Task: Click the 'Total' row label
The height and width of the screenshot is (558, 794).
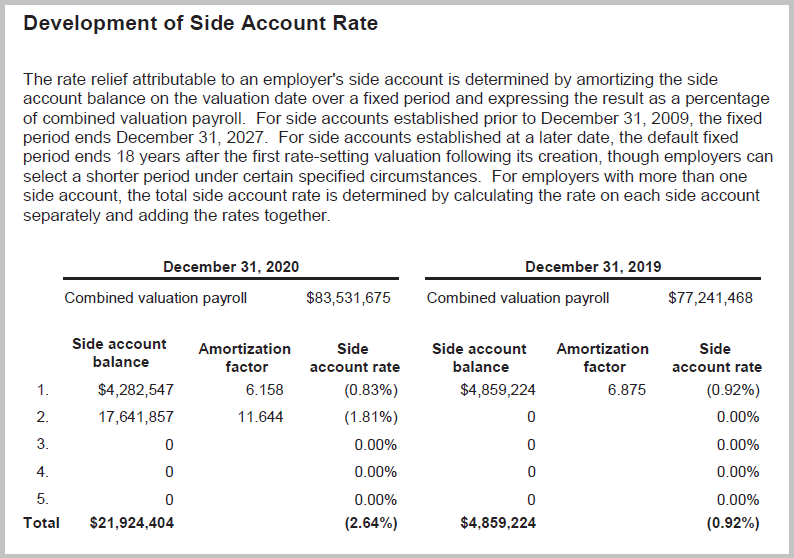Action: pos(41,523)
